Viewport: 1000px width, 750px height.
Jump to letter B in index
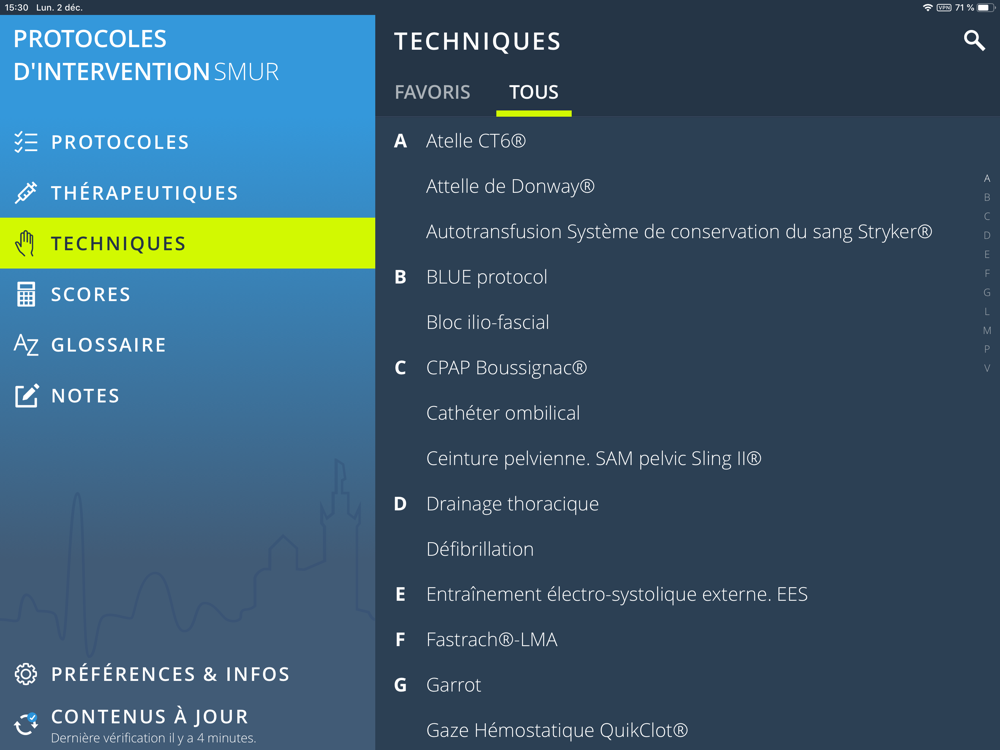(987, 197)
